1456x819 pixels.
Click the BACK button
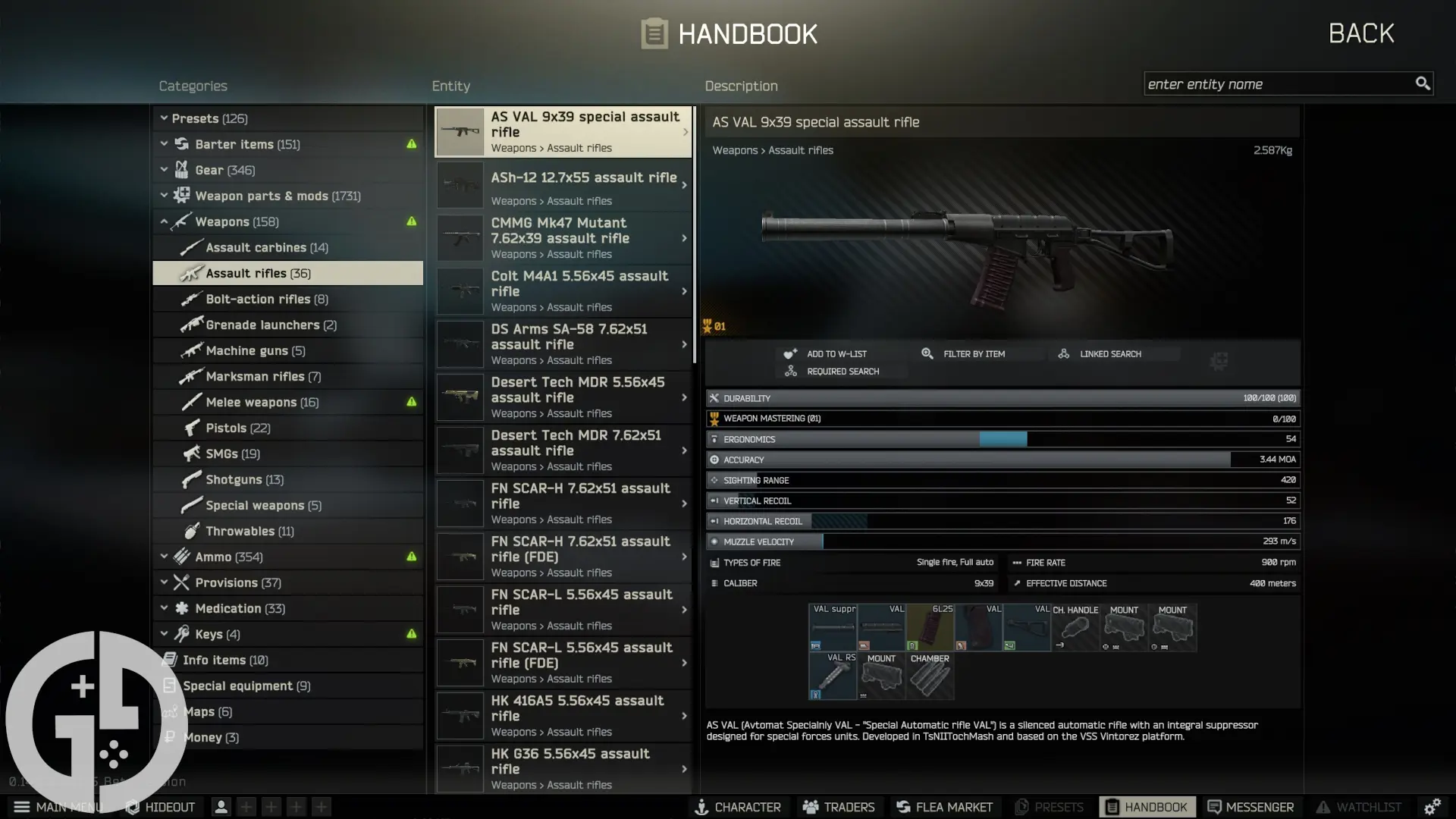click(1361, 32)
